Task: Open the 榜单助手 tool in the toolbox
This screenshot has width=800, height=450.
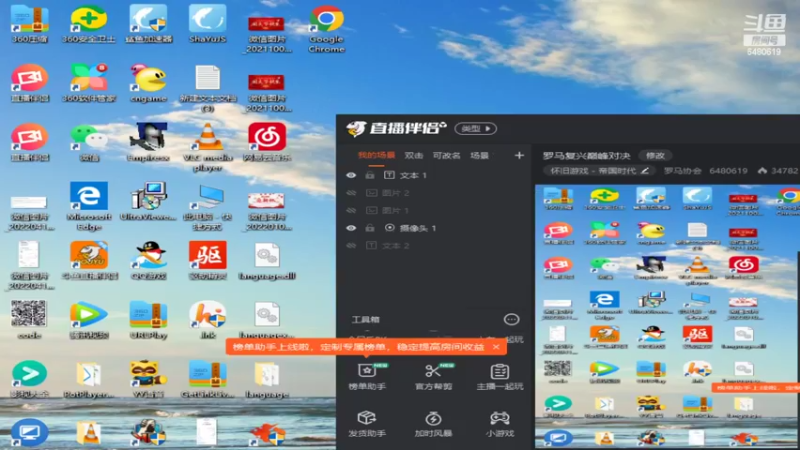Action: [367, 377]
